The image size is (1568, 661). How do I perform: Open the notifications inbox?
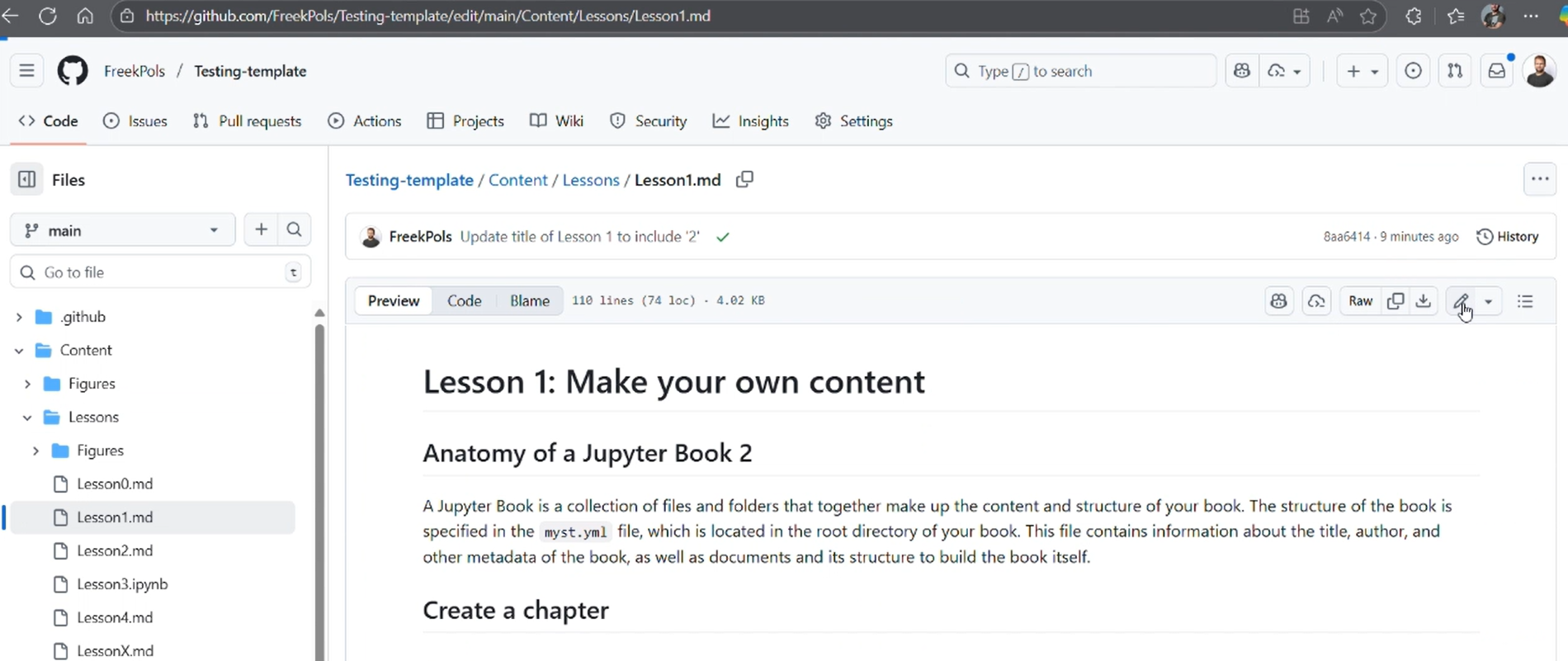(1496, 71)
